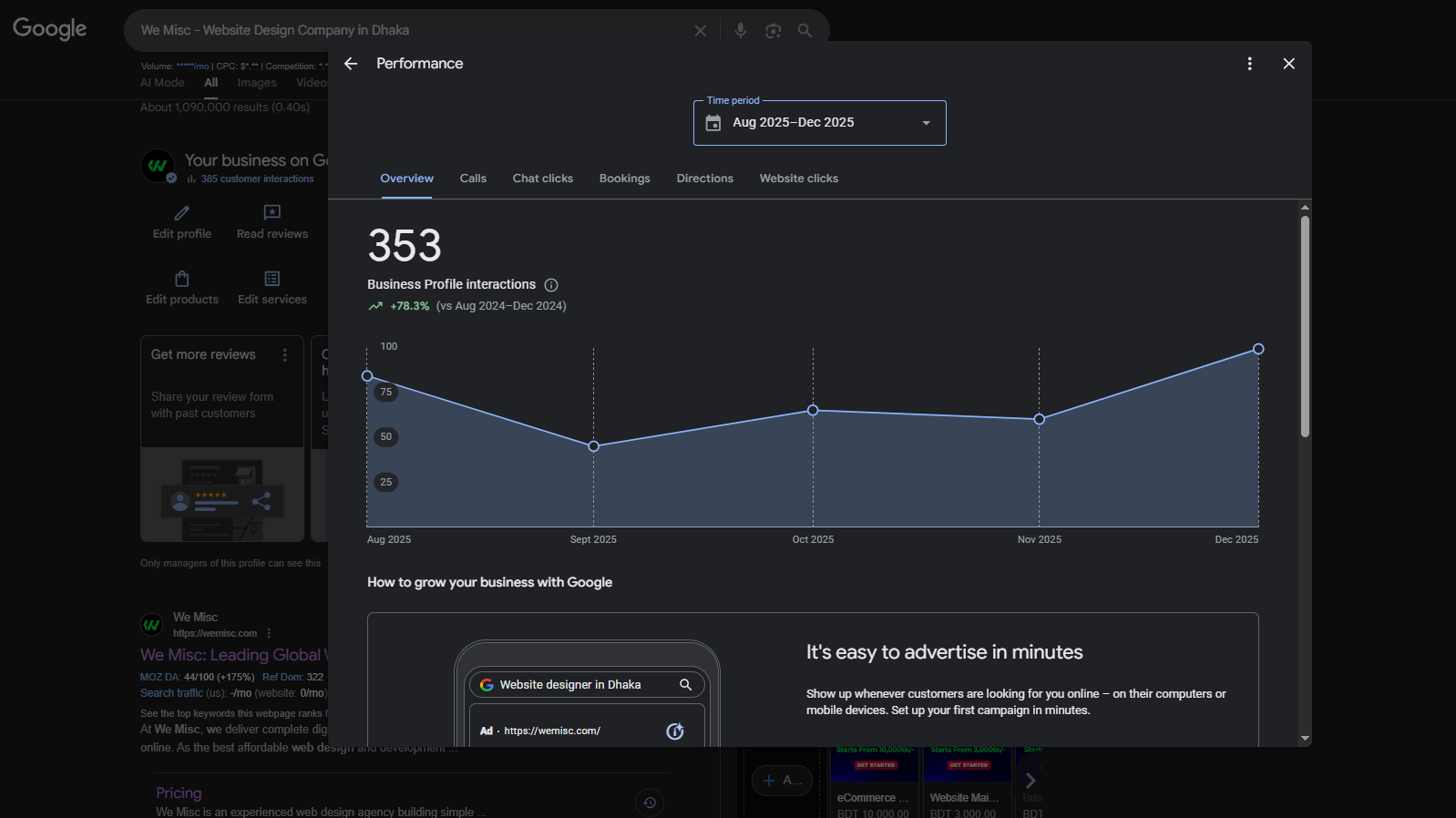The image size is (1456, 818).
Task: Click the back arrow in Performance panel
Action: coord(351,64)
